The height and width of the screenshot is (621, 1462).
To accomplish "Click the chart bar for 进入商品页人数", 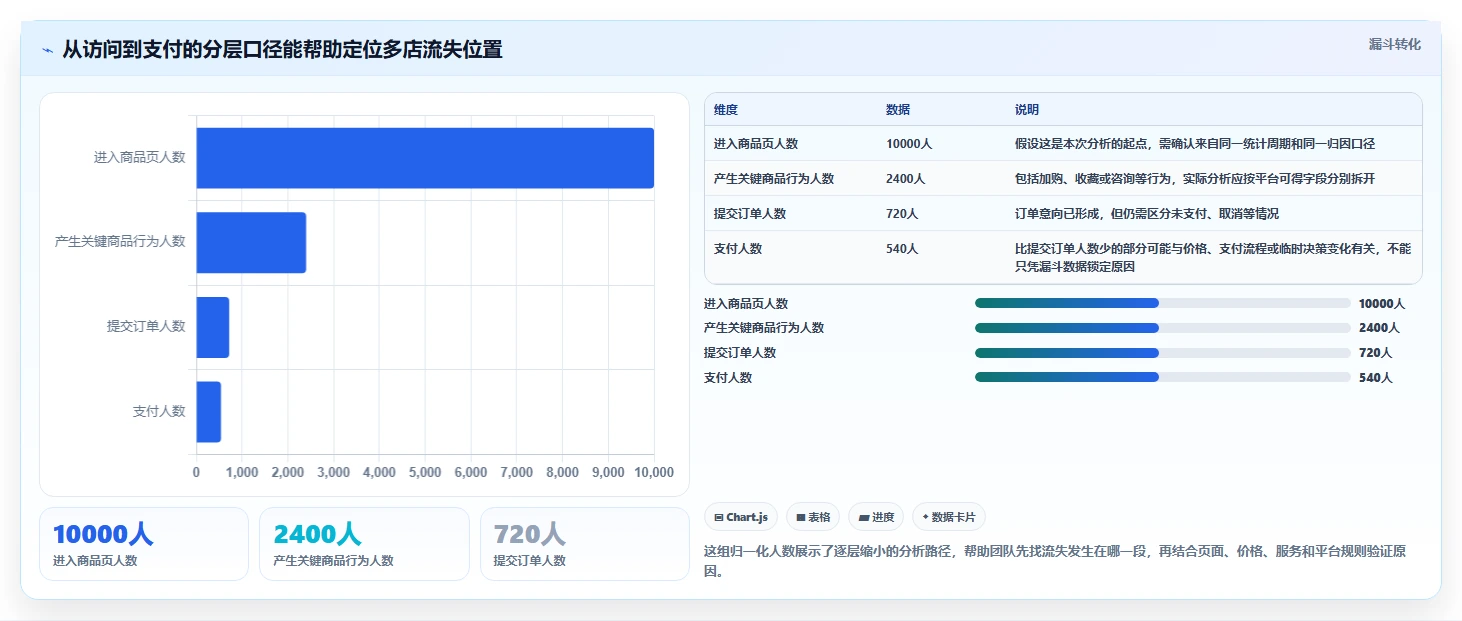I will pyautogui.click(x=425, y=158).
